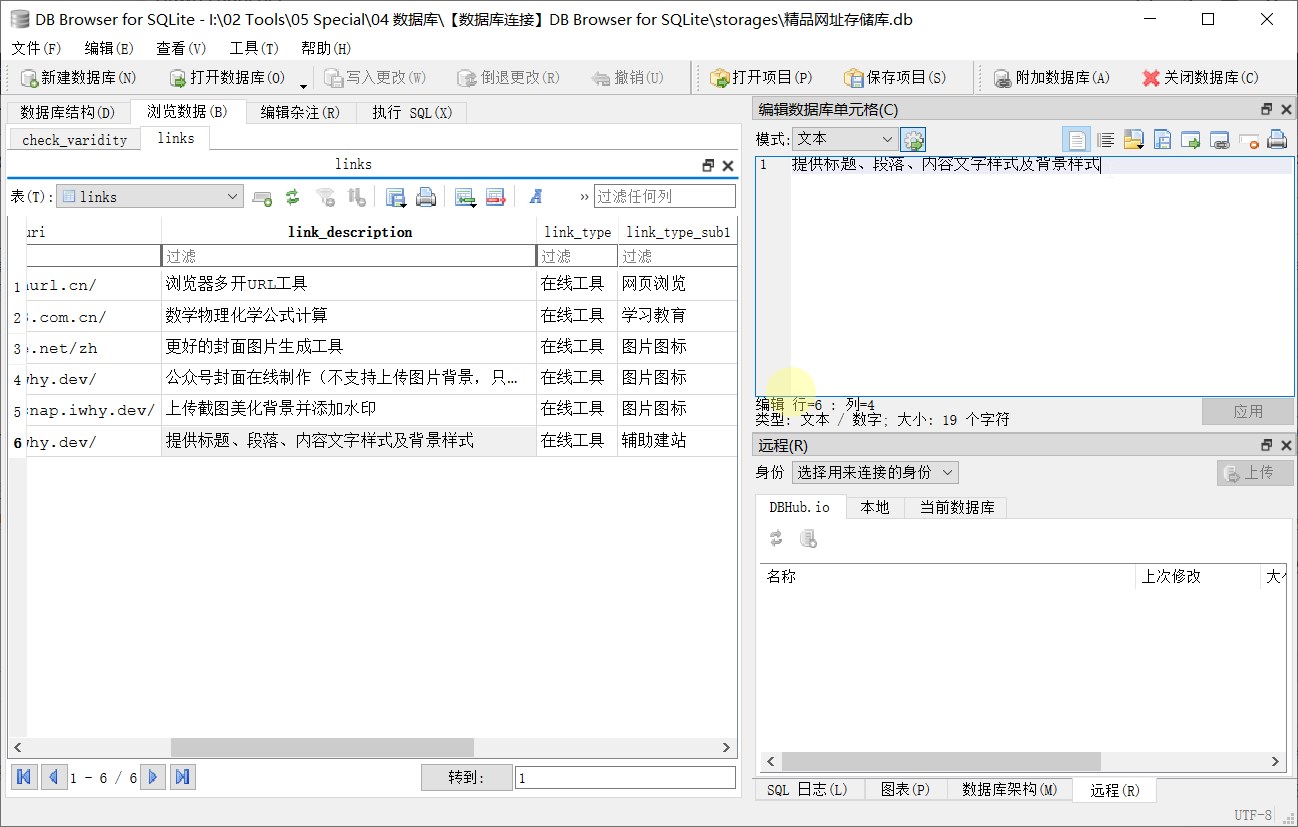The image size is (1298, 827).
Task: Jump to the last record
Action: pyautogui.click(x=182, y=776)
